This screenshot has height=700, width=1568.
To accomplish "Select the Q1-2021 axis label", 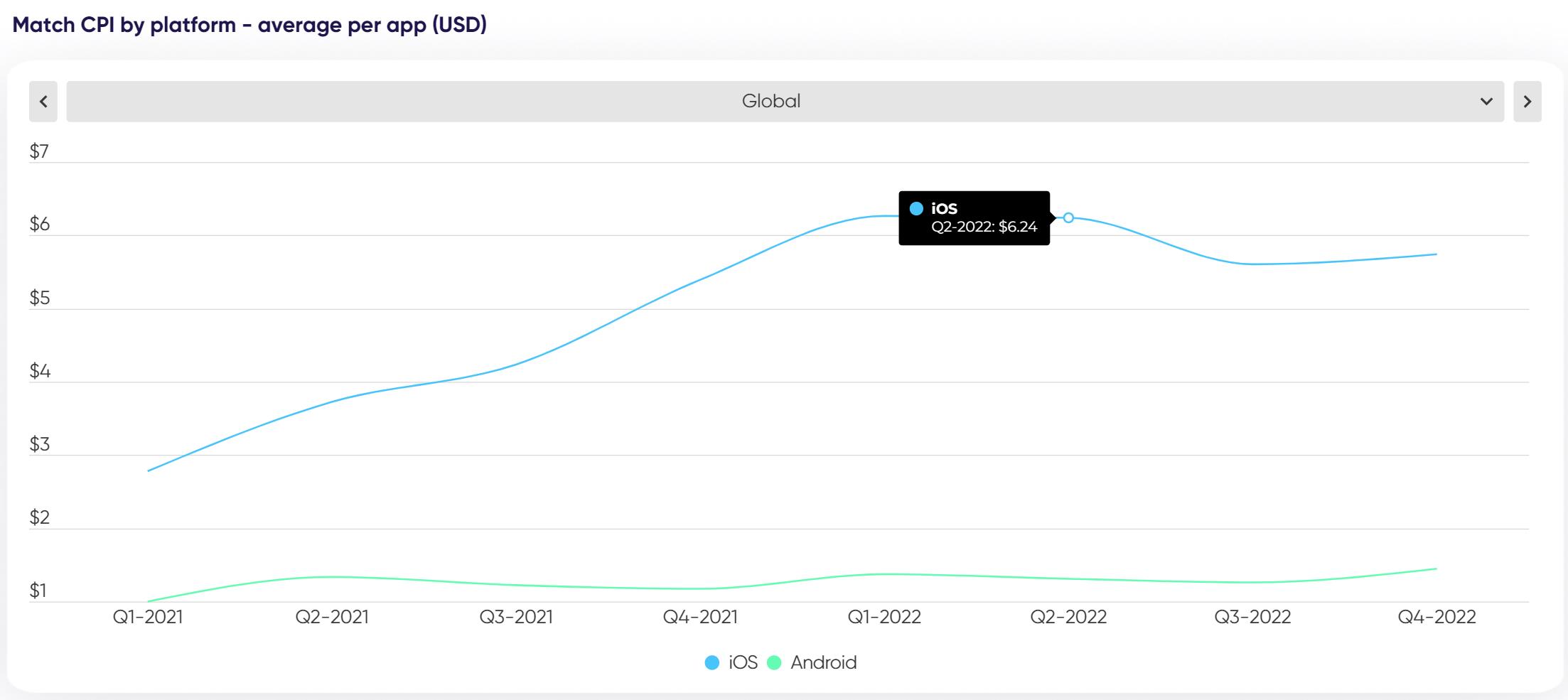I will [148, 617].
